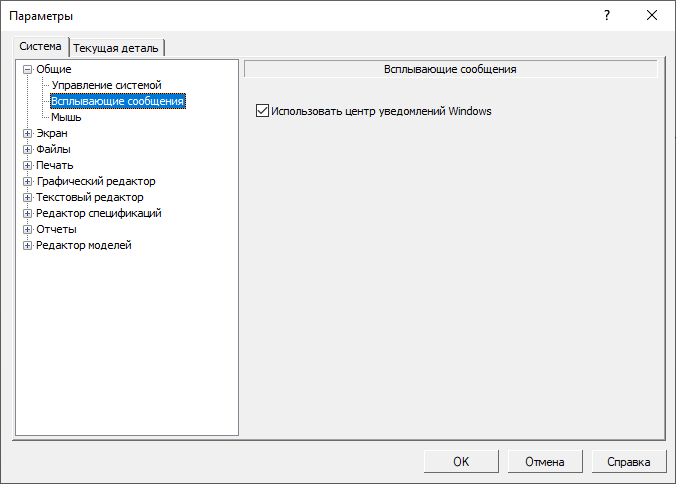This screenshot has width=676, height=484.
Task: Expand the Редактор спецификаций node
Action: [x=28, y=214]
